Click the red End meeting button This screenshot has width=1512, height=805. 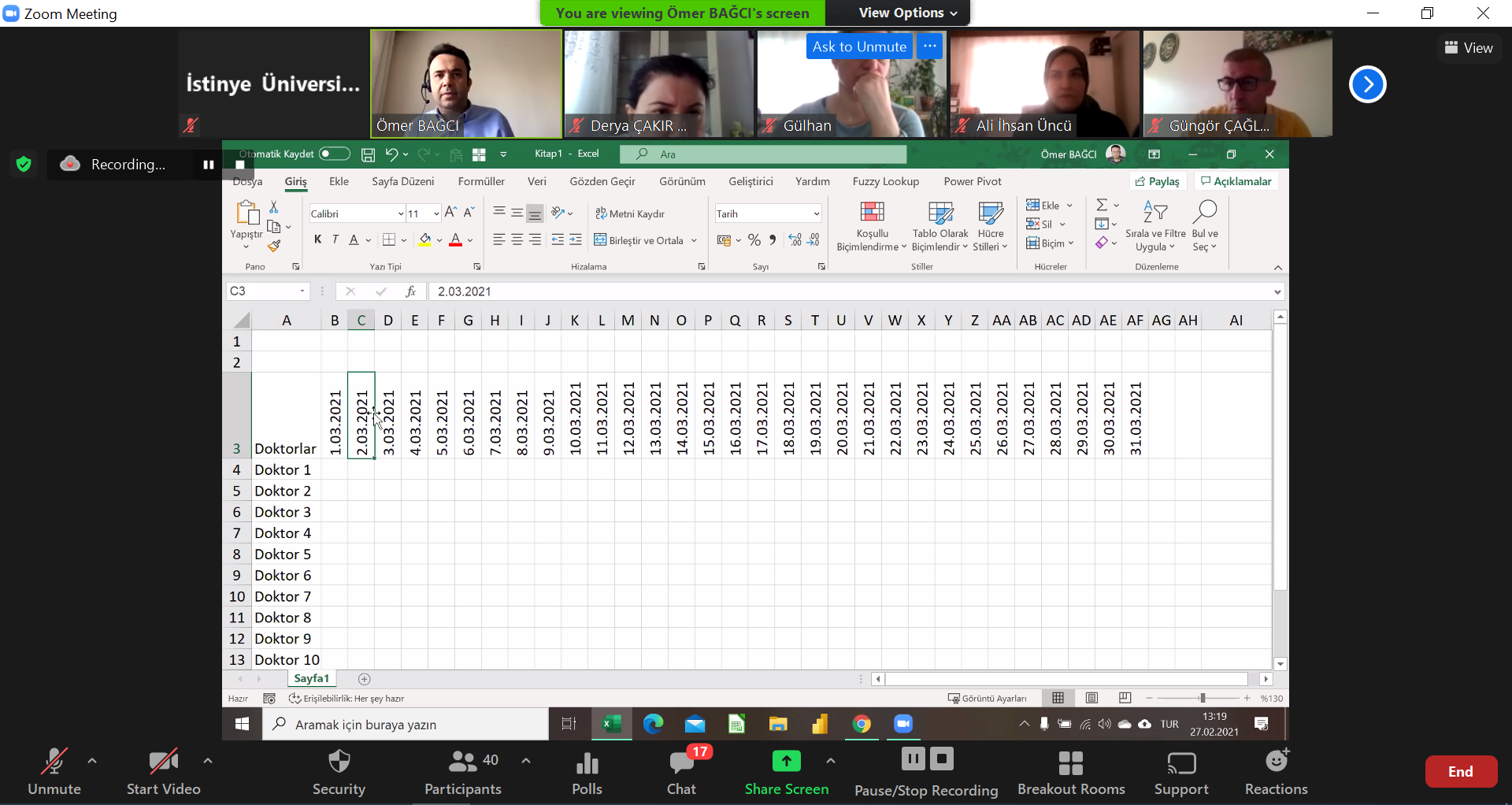tap(1460, 772)
